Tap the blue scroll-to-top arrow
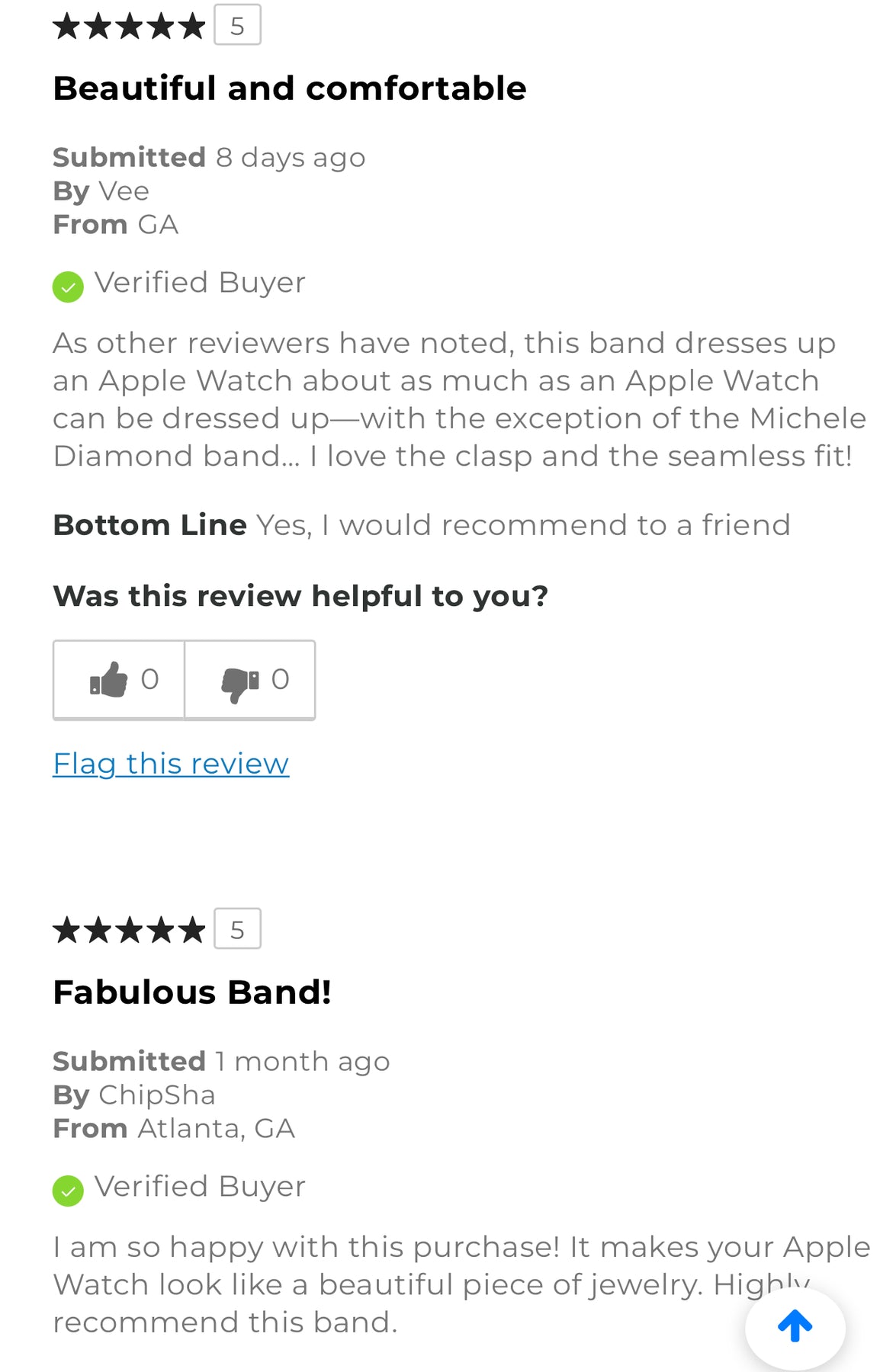 795,1326
